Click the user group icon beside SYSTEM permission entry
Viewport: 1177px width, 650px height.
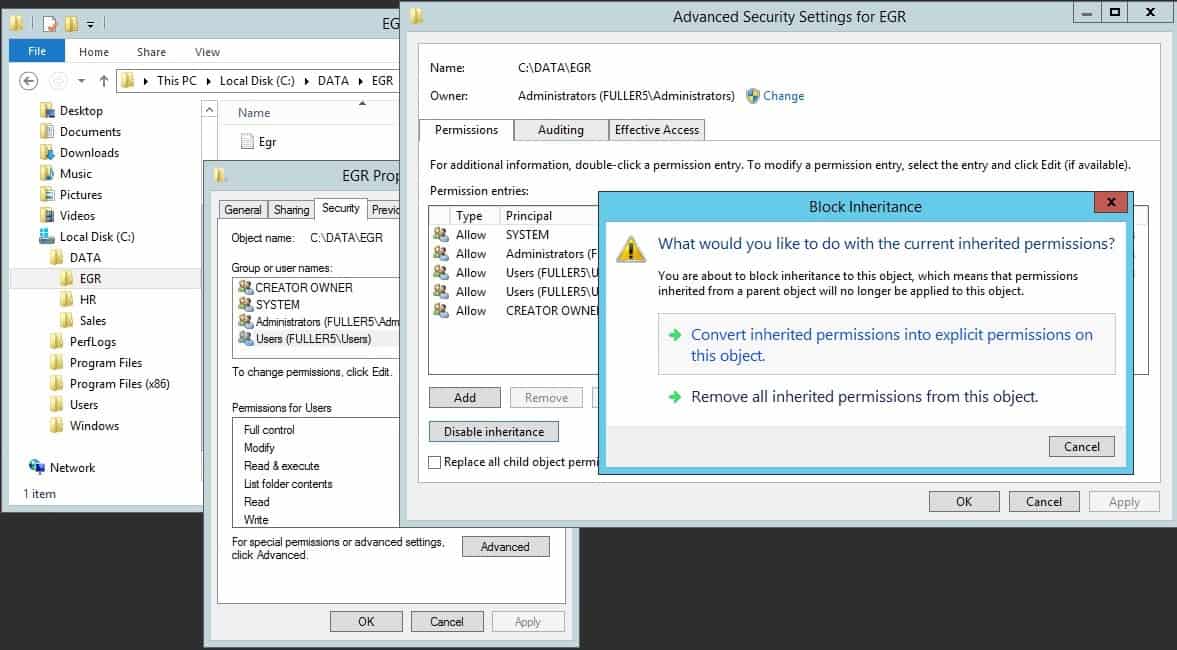click(x=441, y=234)
